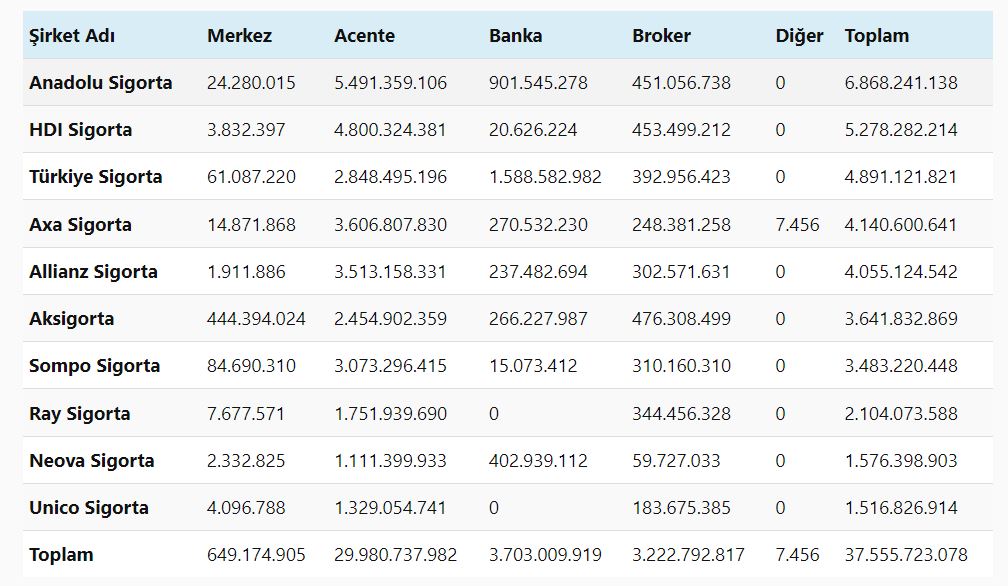Select the Sompo Sigorta company name
The image size is (1008, 586).
(94, 366)
